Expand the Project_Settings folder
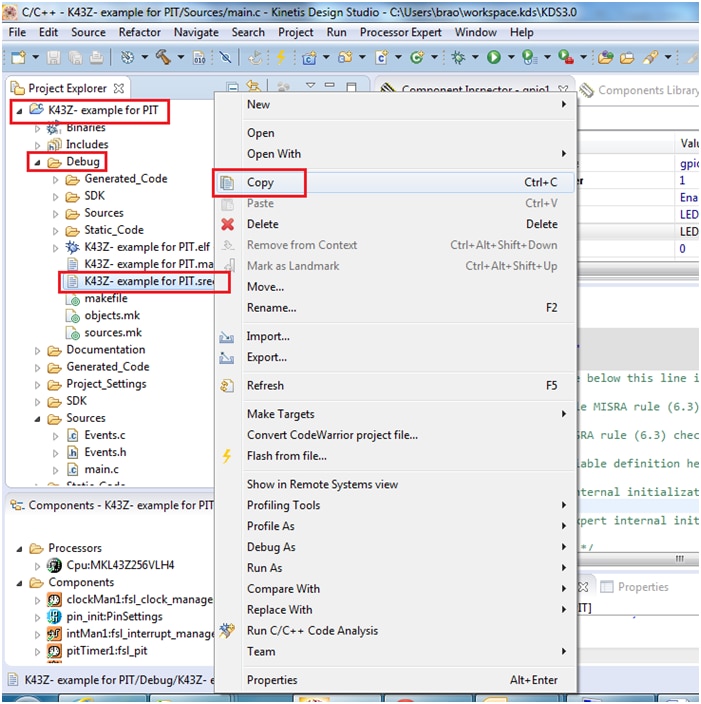The image size is (701, 704). pos(37,385)
